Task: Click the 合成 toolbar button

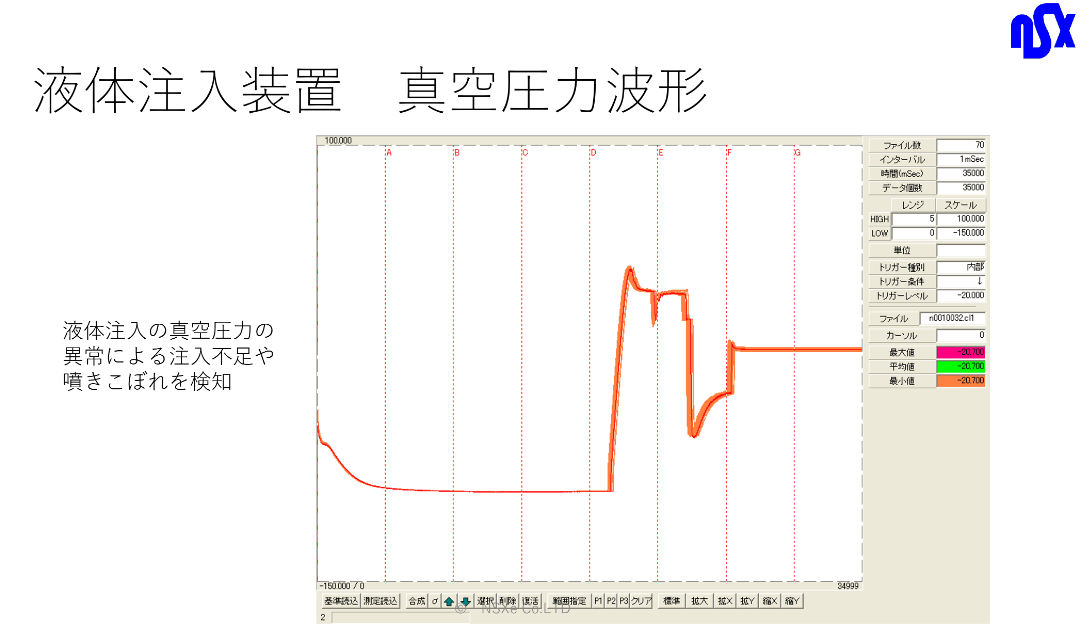Action: [417, 601]
